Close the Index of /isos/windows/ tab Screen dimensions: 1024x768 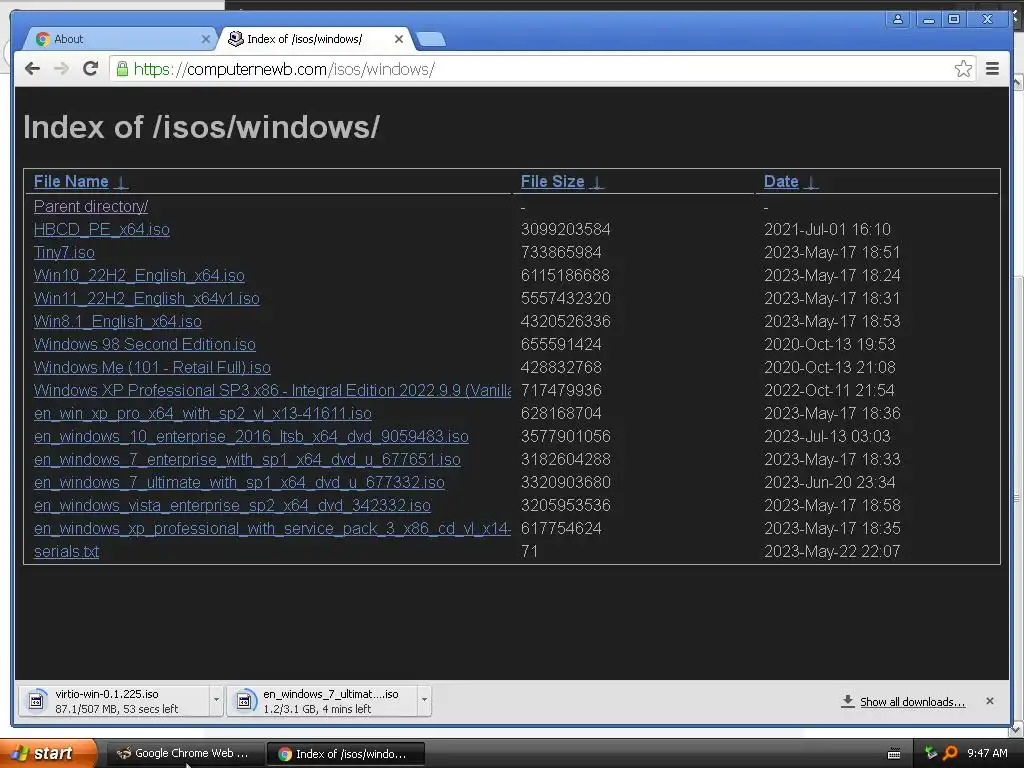tap(398, 39)
